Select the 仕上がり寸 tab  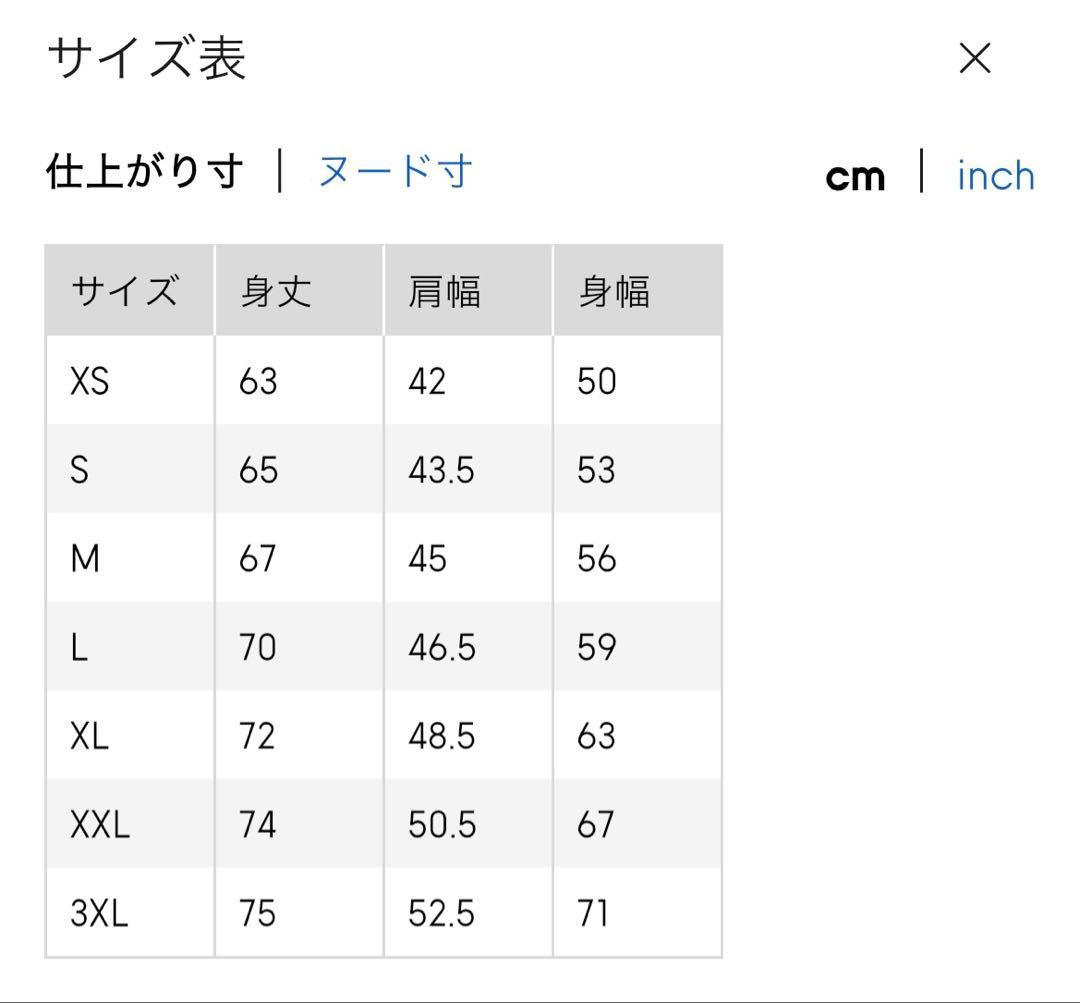coord(144,172)
